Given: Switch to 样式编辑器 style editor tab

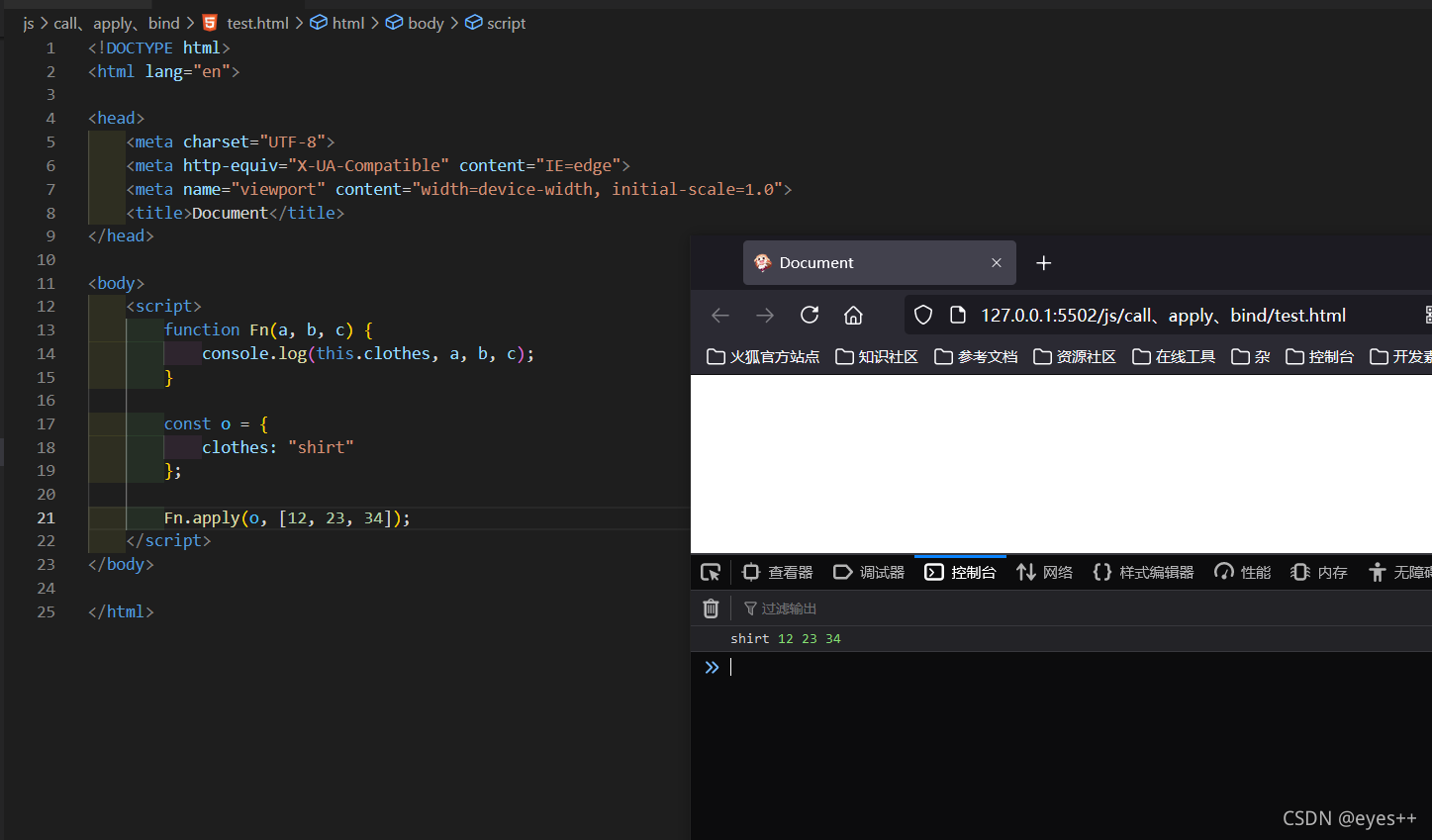Looking at the screenshot, I should pos(1143,572).
